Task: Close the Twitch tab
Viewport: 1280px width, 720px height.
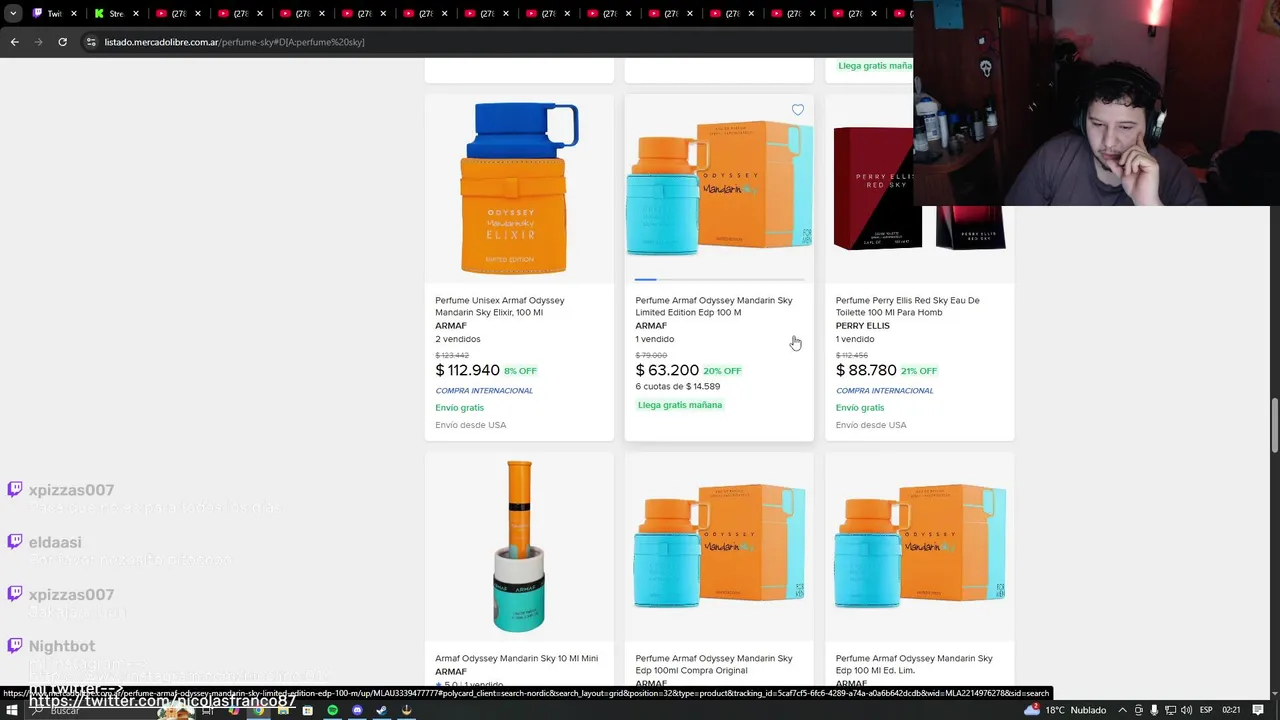Action: pos(74,14)
